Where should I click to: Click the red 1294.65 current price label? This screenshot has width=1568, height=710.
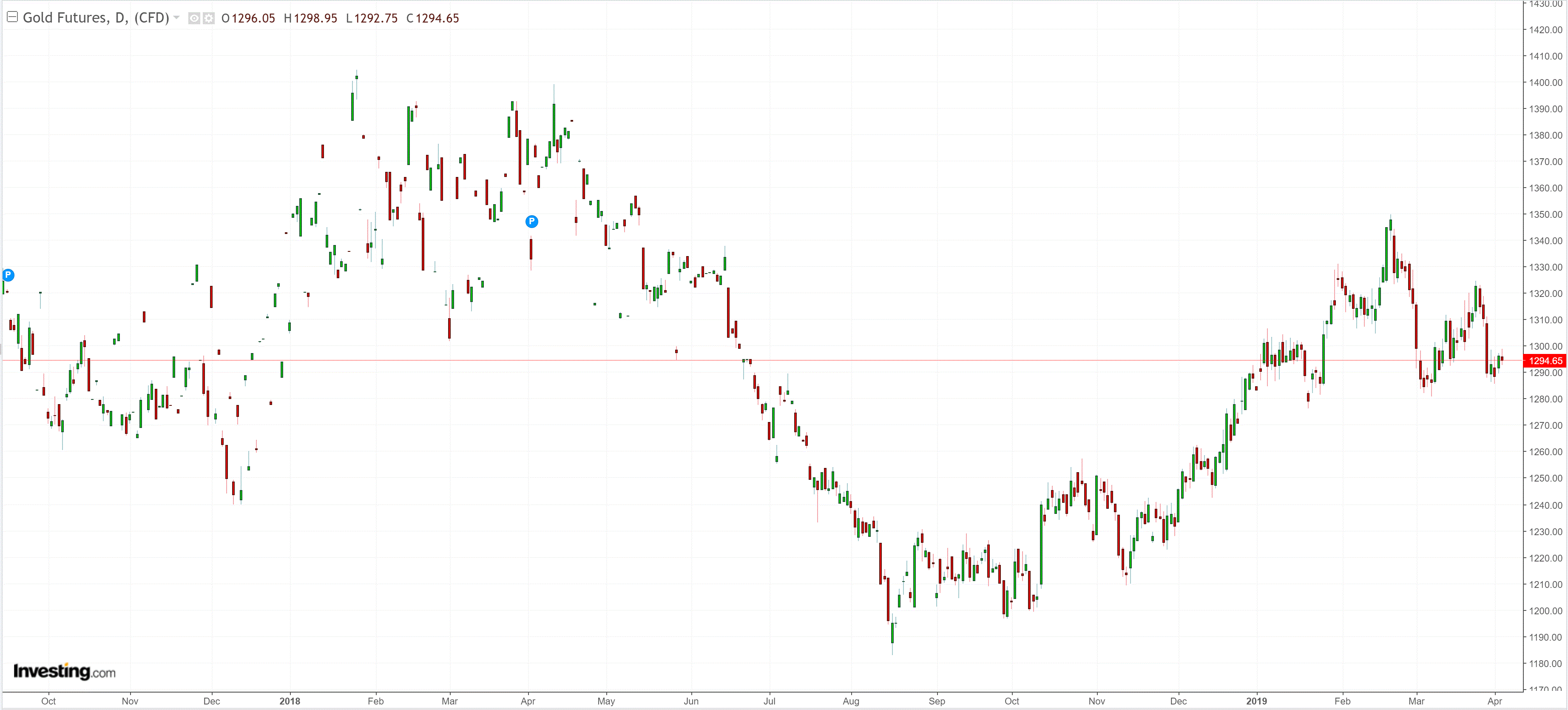point(1545,361)
